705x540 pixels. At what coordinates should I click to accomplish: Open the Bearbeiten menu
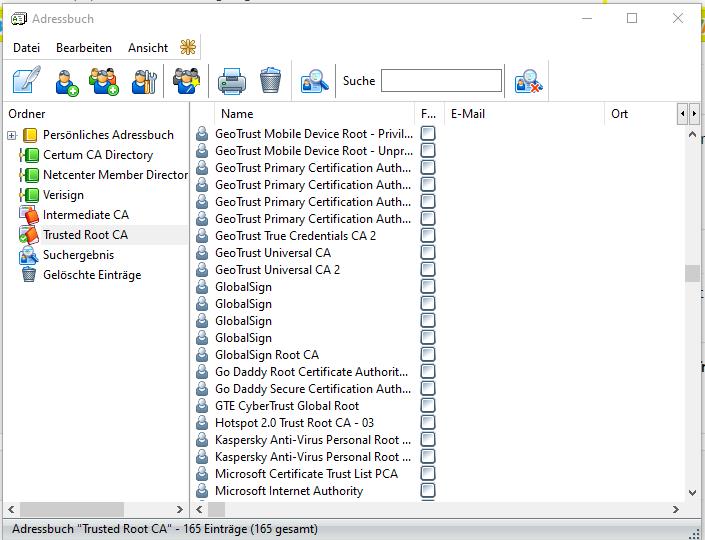(84, 48)
